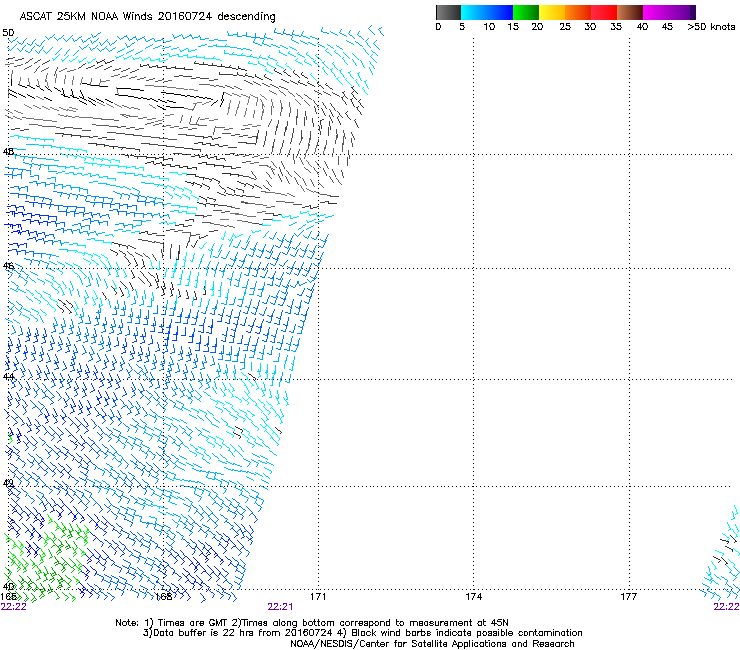Viewport: 740px width, 650px height.
Task: Click the cyan wind barbs in the bottom-right corner
Action: (x=721, y=555)
